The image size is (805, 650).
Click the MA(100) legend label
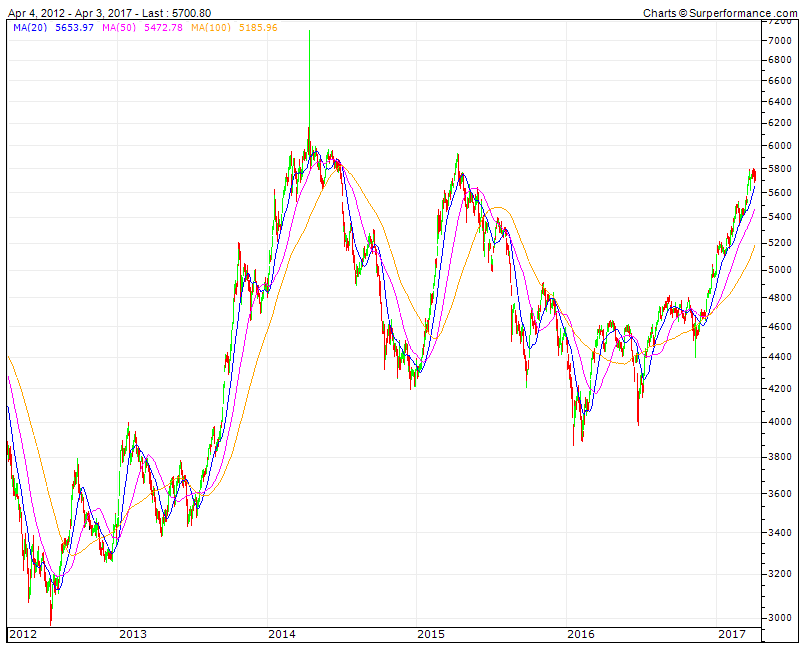(211, 28)
